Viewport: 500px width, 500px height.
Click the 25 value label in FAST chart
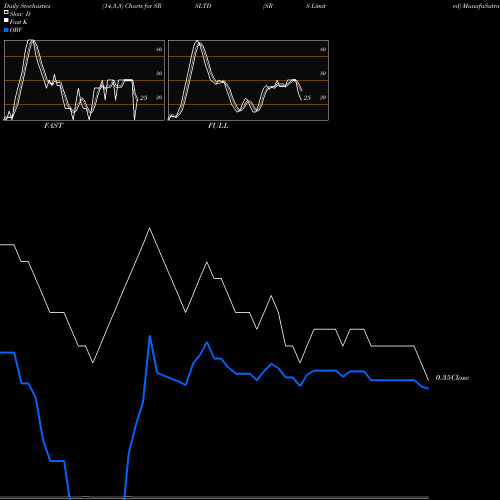point(143,98)
